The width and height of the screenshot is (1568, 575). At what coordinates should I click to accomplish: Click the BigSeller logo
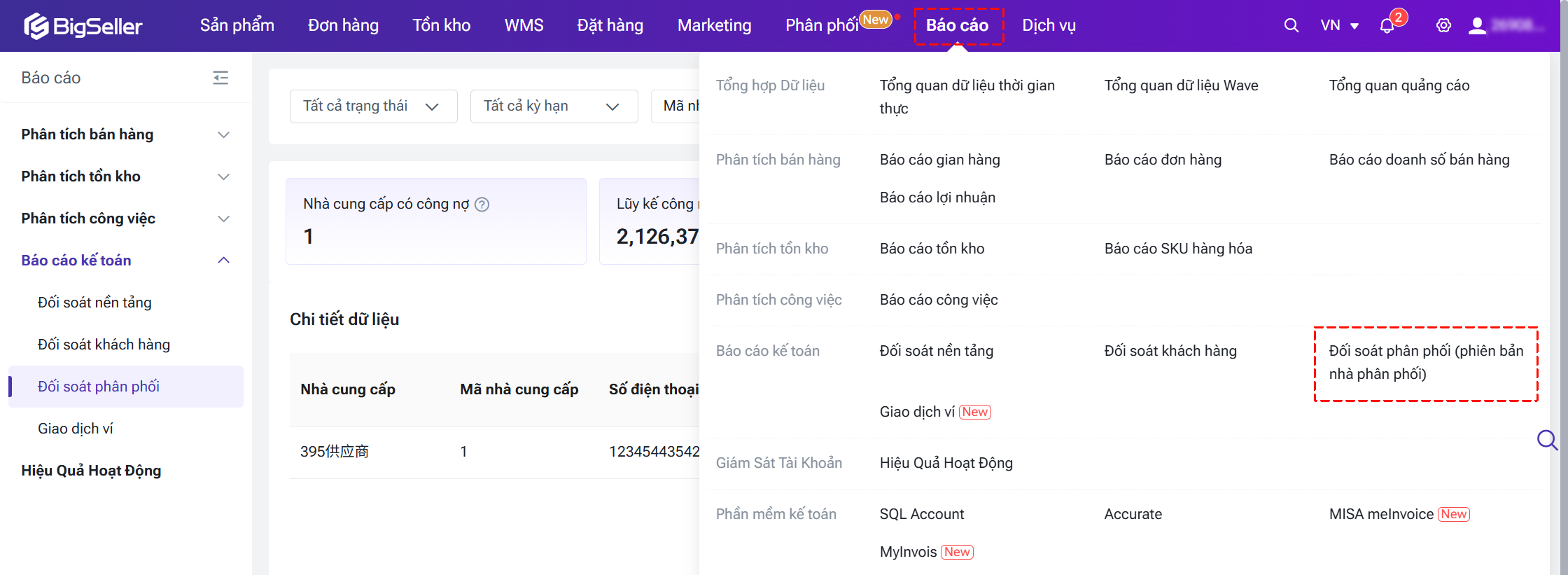coord(83,26)
